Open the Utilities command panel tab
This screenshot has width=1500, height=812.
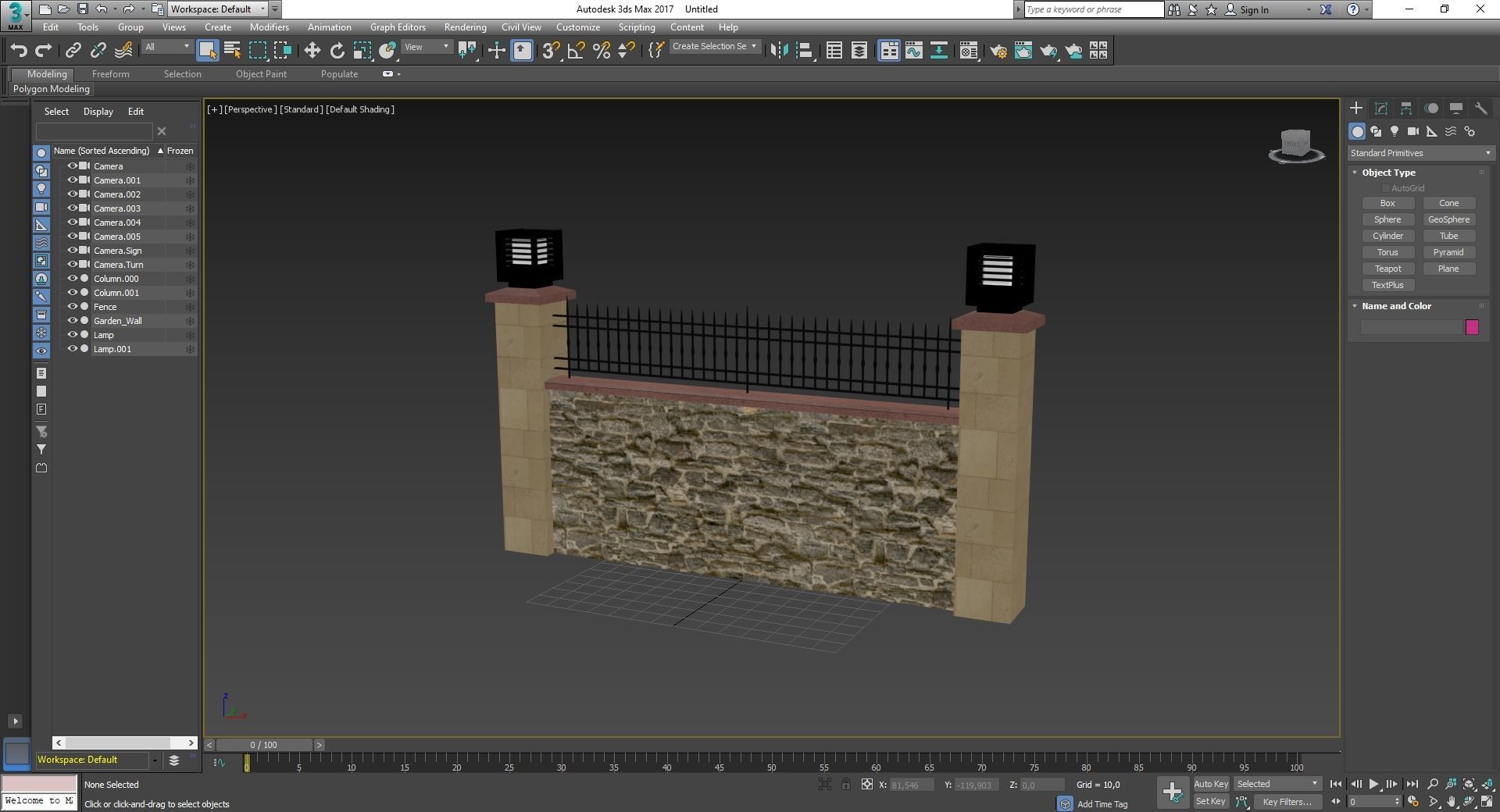coord(1481,109)
